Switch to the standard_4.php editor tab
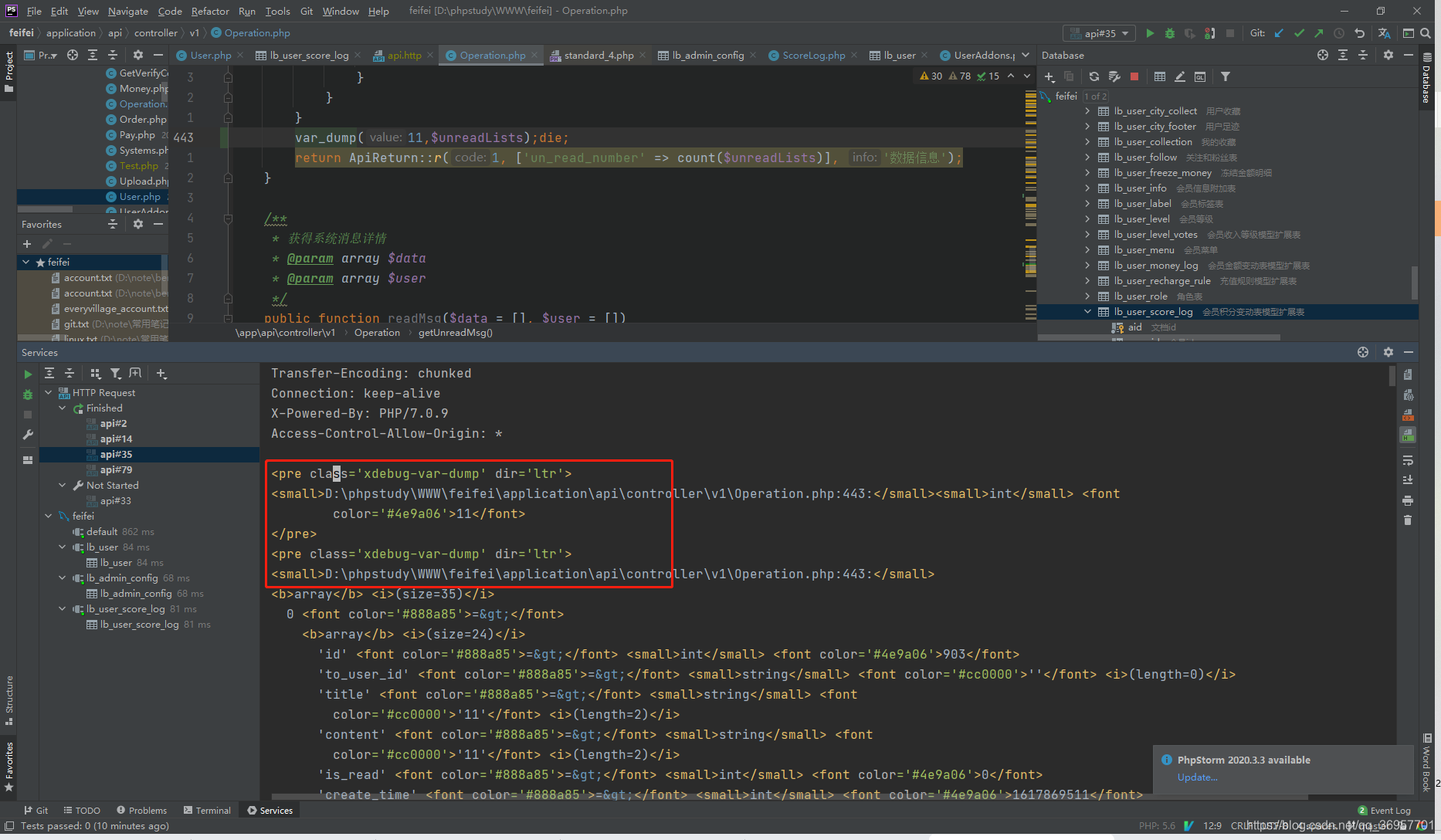 coord(598,55)
